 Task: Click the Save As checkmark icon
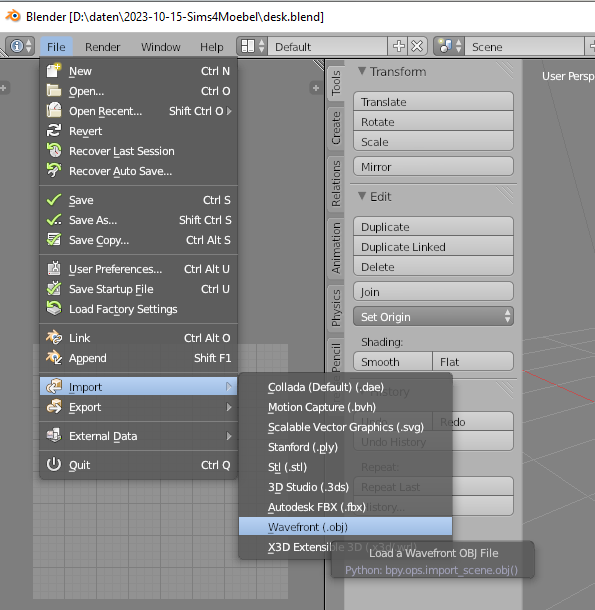click(54, 219)
